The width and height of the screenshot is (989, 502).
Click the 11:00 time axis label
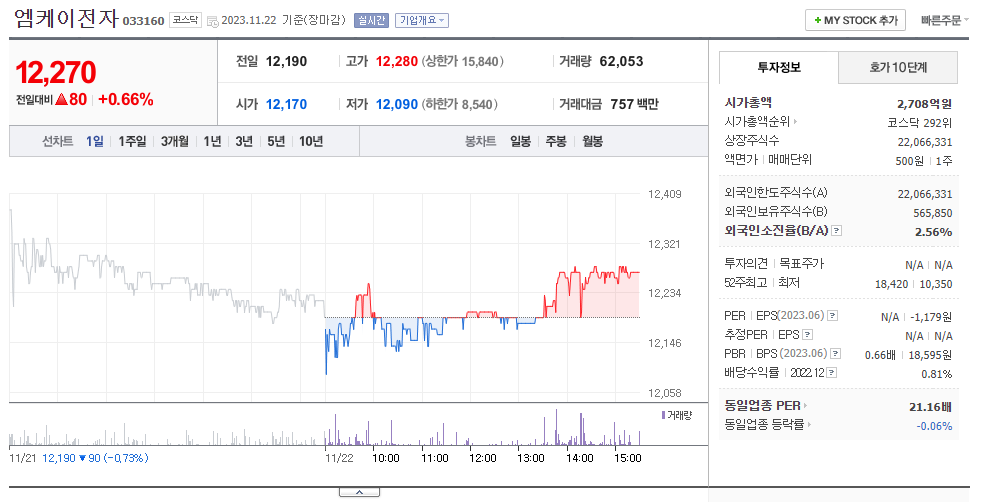pos(435,458)
